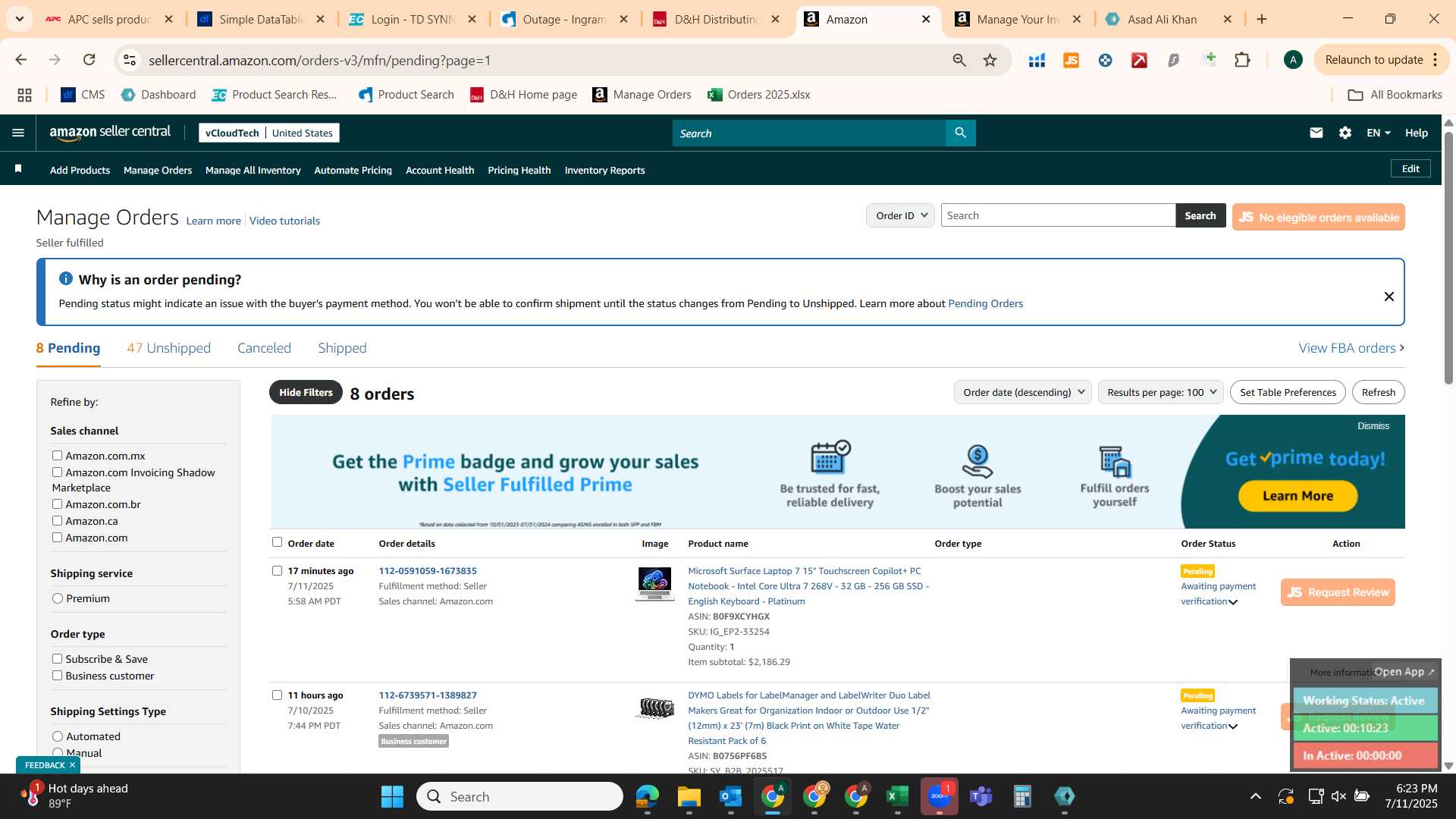Open Outlook from the taskbar

tap(730, 796)
